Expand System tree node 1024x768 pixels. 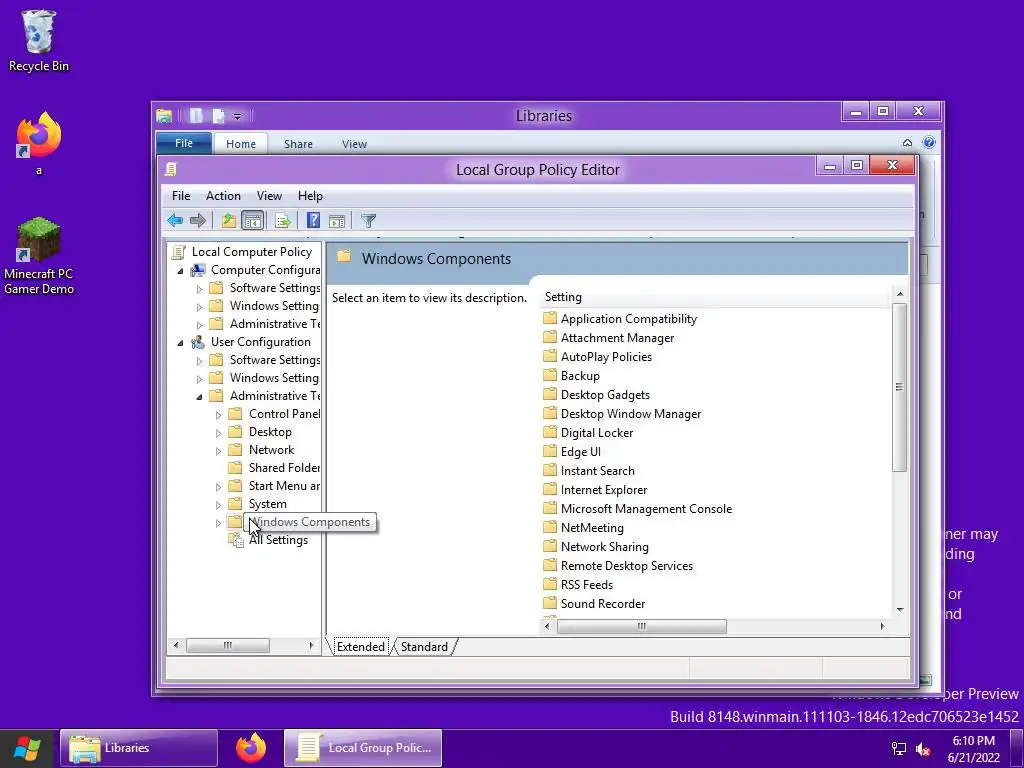(x=218, y=505)
